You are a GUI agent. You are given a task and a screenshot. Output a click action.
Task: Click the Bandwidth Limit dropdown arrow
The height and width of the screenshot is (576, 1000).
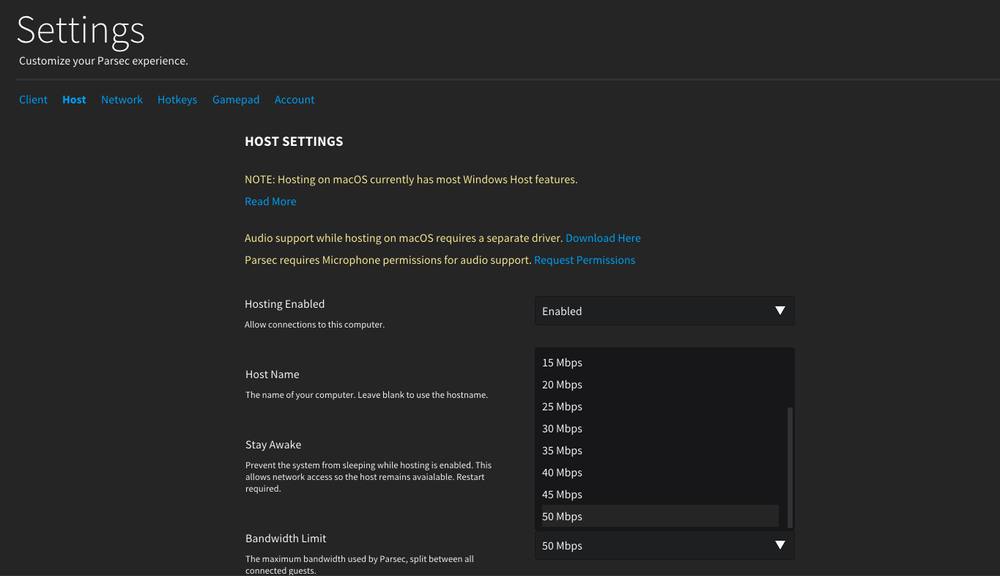780,545
